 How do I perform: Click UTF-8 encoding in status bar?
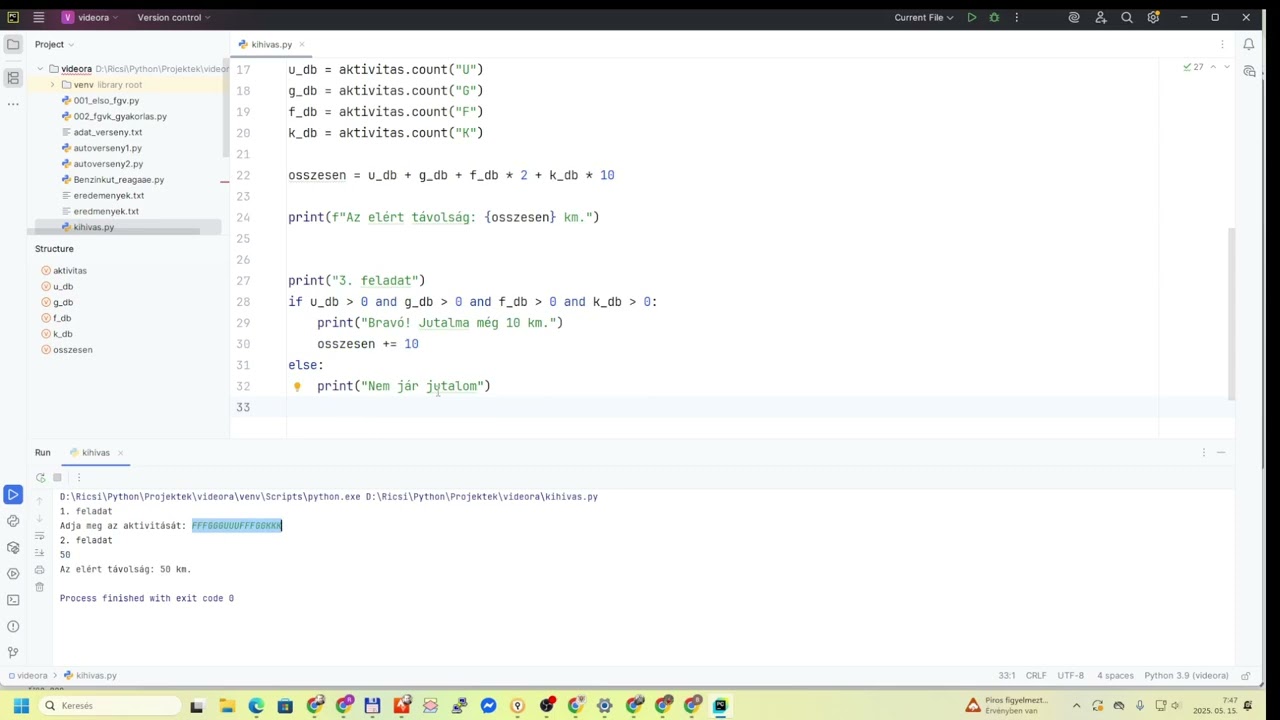(1070, 675)
